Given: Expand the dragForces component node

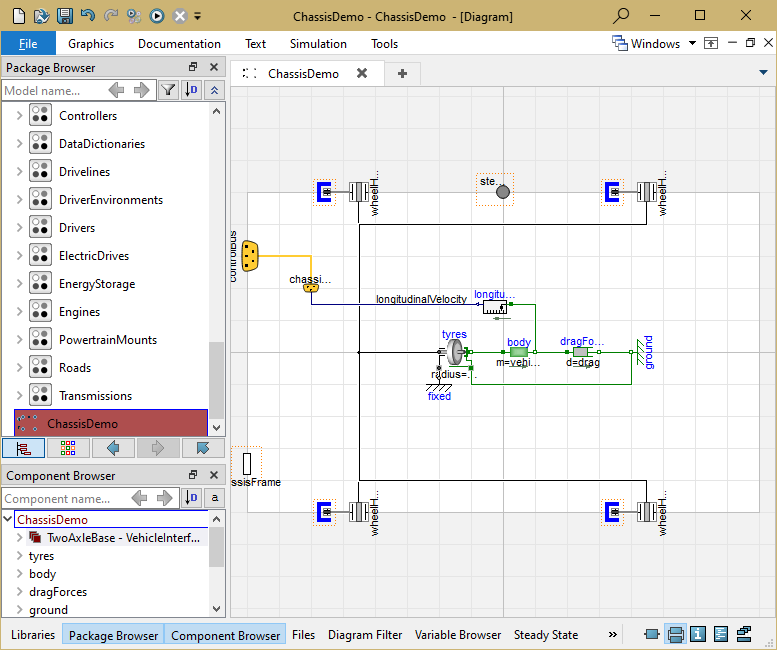Looking at the screenshot, I should [x=19, y=592].
